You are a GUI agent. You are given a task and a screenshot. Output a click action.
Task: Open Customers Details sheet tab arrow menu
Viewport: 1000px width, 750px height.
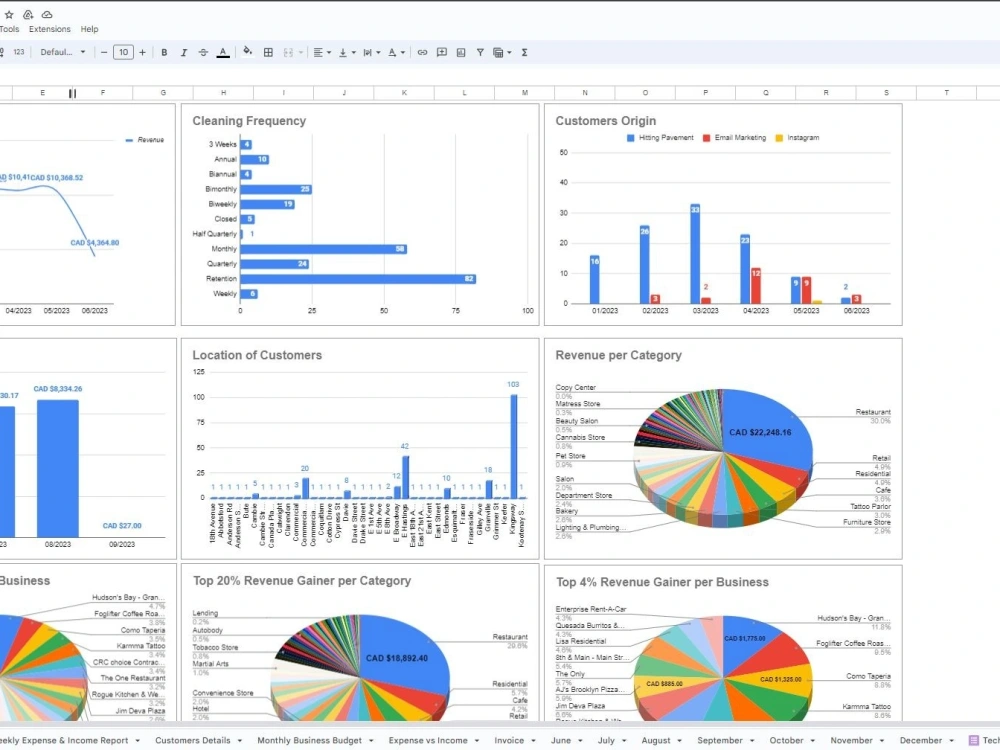click(x=240, y=740)
